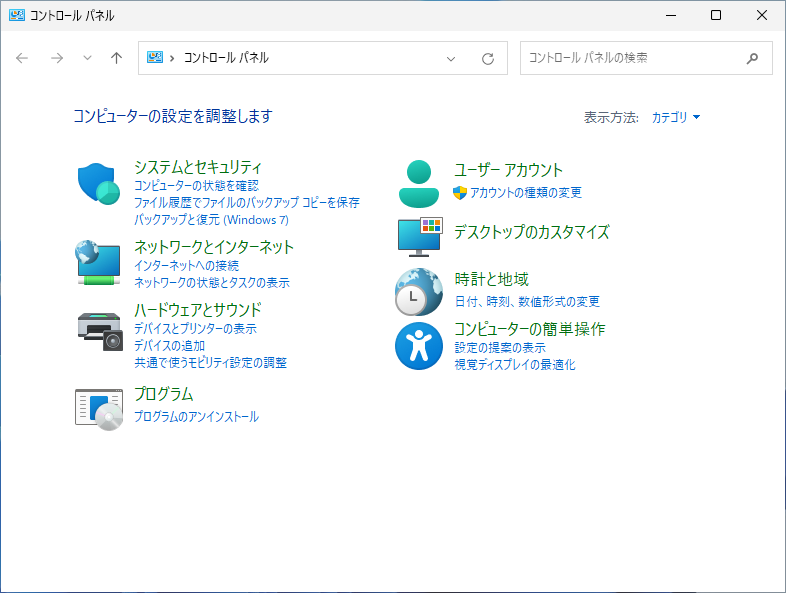Click インターネットへの接続 link
This screenshot has height=593, width=786.
point(186,266)
